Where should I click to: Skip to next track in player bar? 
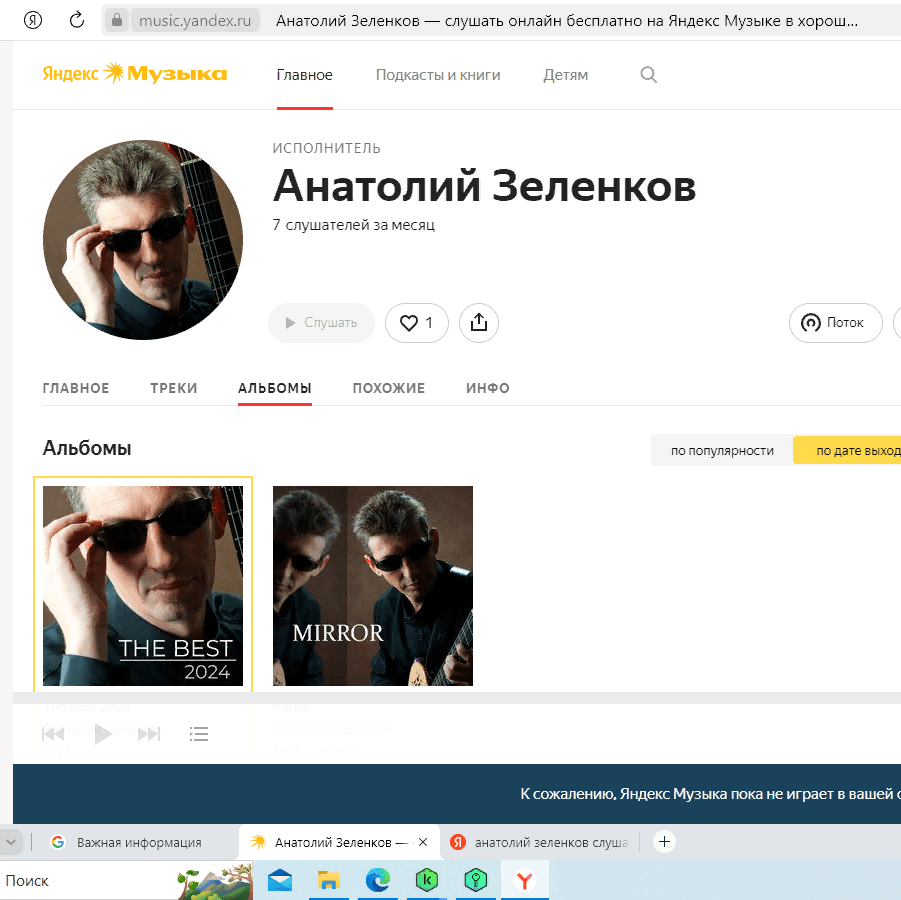[x=149, y=734]
